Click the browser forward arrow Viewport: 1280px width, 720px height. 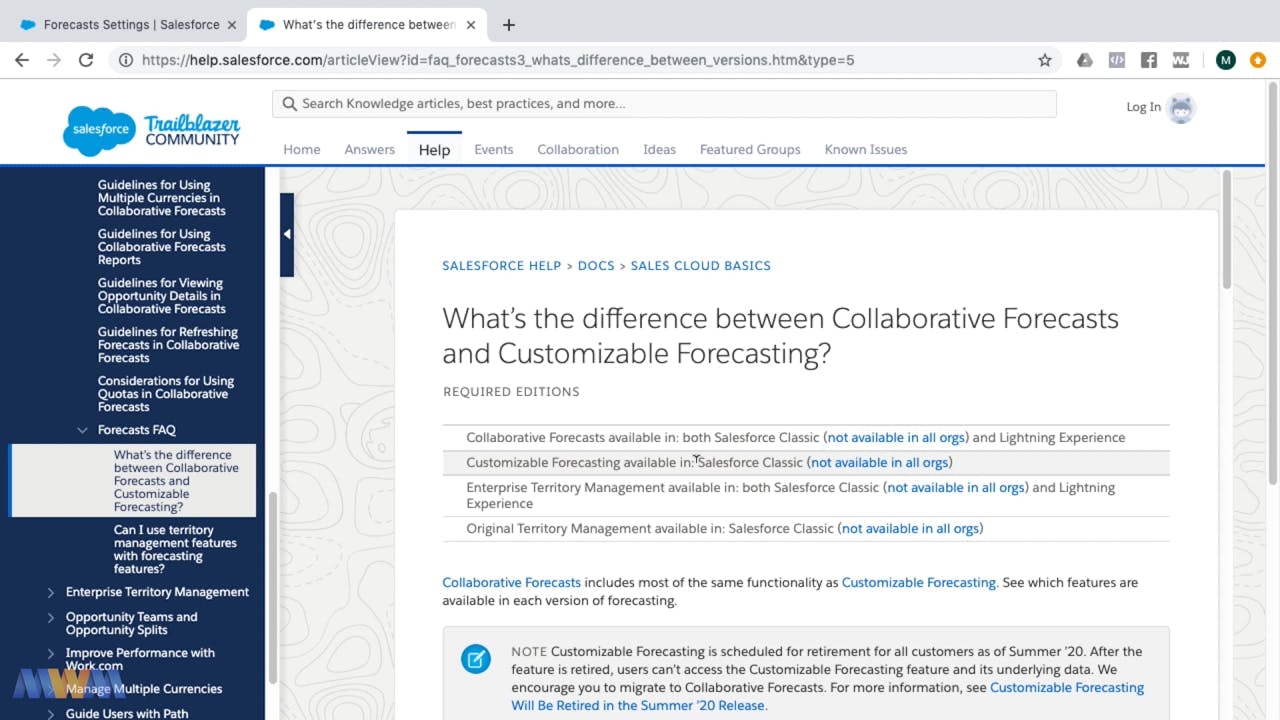click(x=54, y=60)
